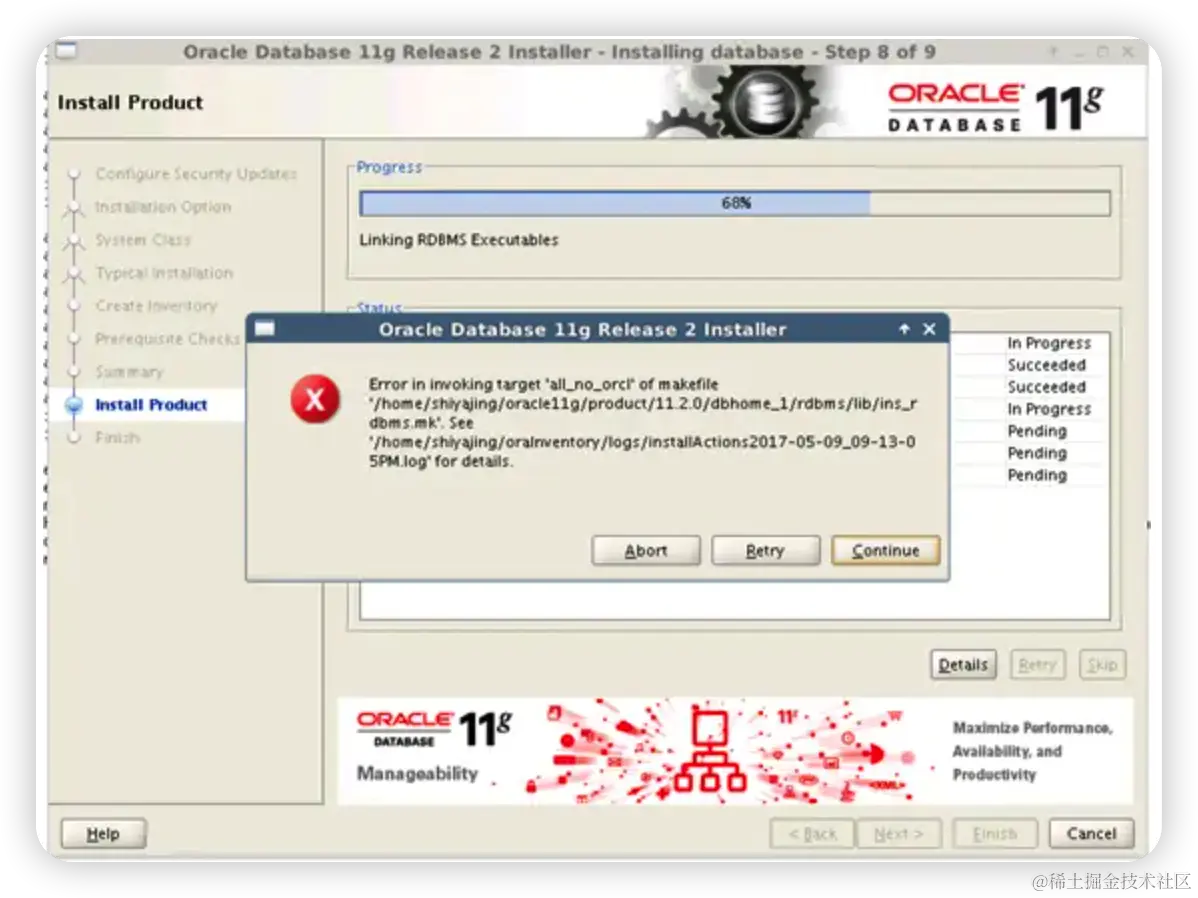1198x898 pixels.
Task: Click the main installer window menu icon
Action: [x=66, y=51]
